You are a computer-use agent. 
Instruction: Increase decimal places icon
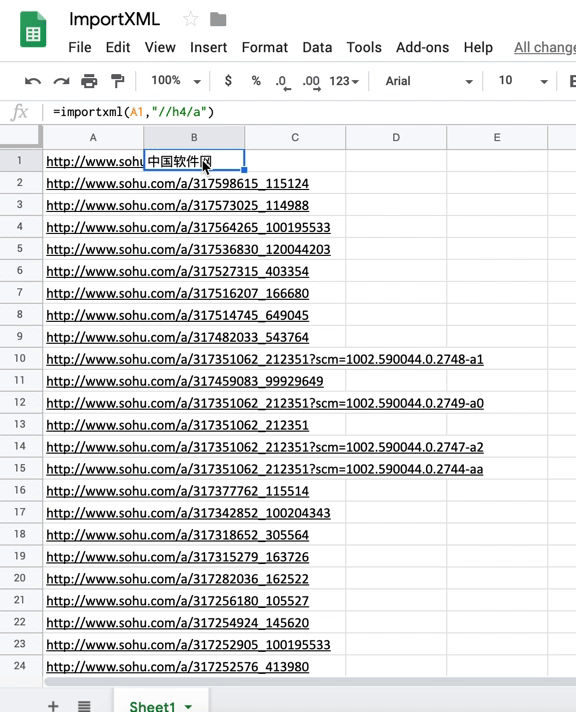(312, 82)
